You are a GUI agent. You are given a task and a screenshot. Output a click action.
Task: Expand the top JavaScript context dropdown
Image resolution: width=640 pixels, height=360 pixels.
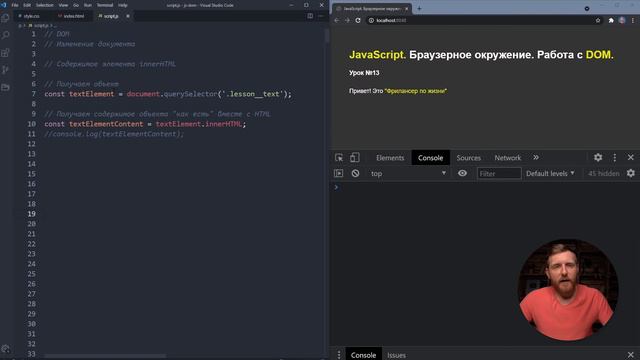408,173
